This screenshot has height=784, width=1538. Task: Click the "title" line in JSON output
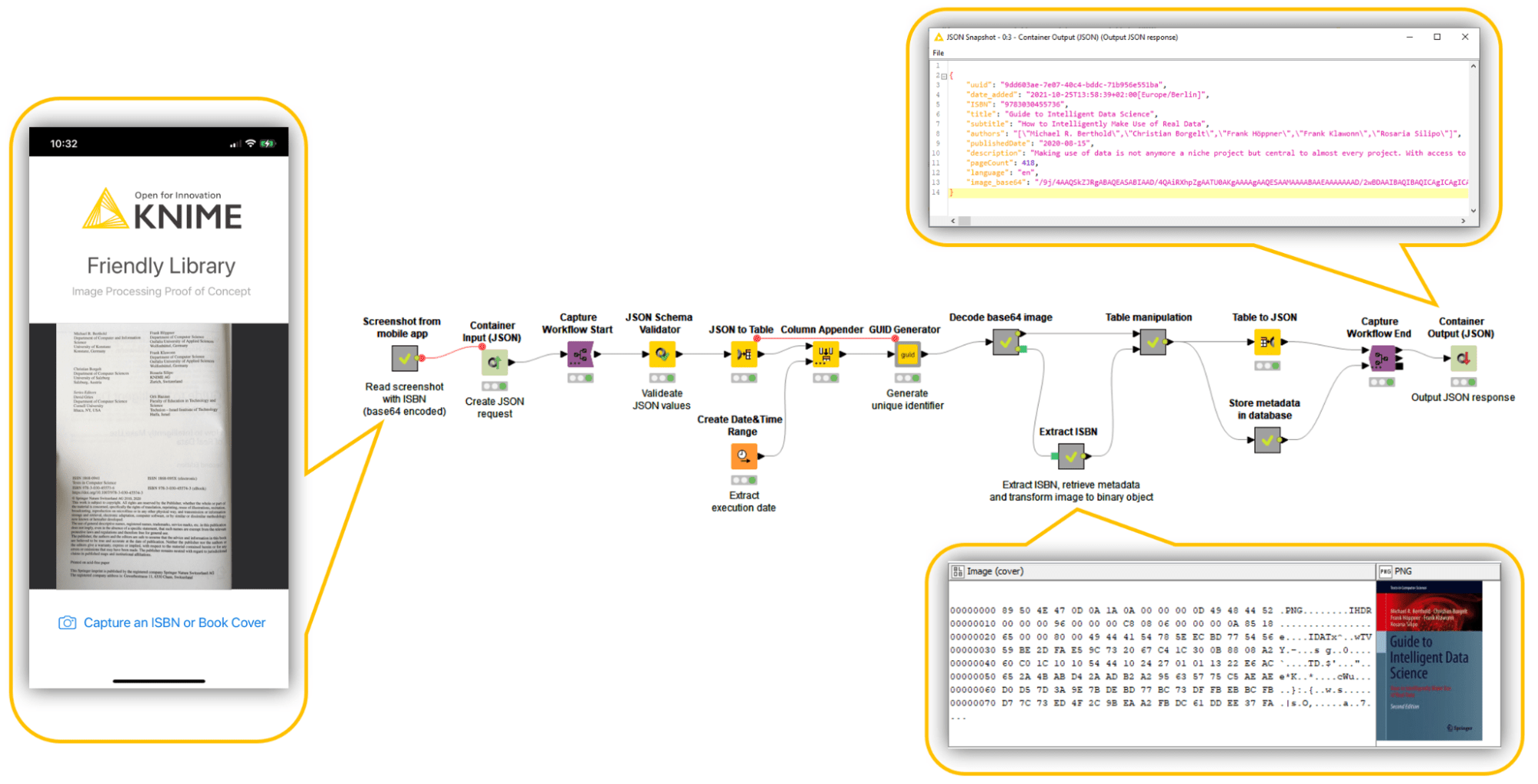point(1062,114)
